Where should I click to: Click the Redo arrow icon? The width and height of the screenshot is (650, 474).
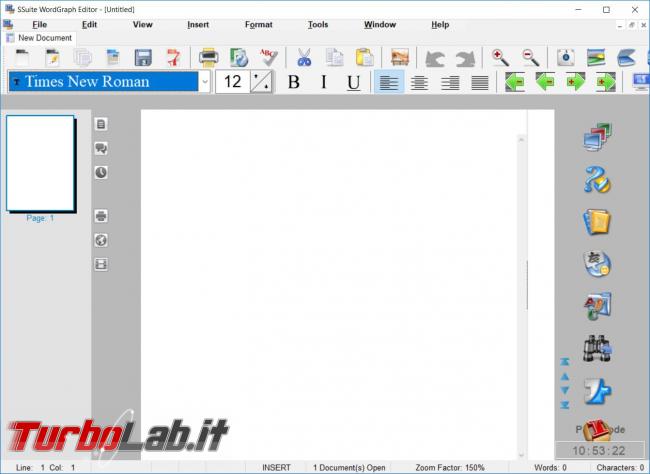point(465,58)
